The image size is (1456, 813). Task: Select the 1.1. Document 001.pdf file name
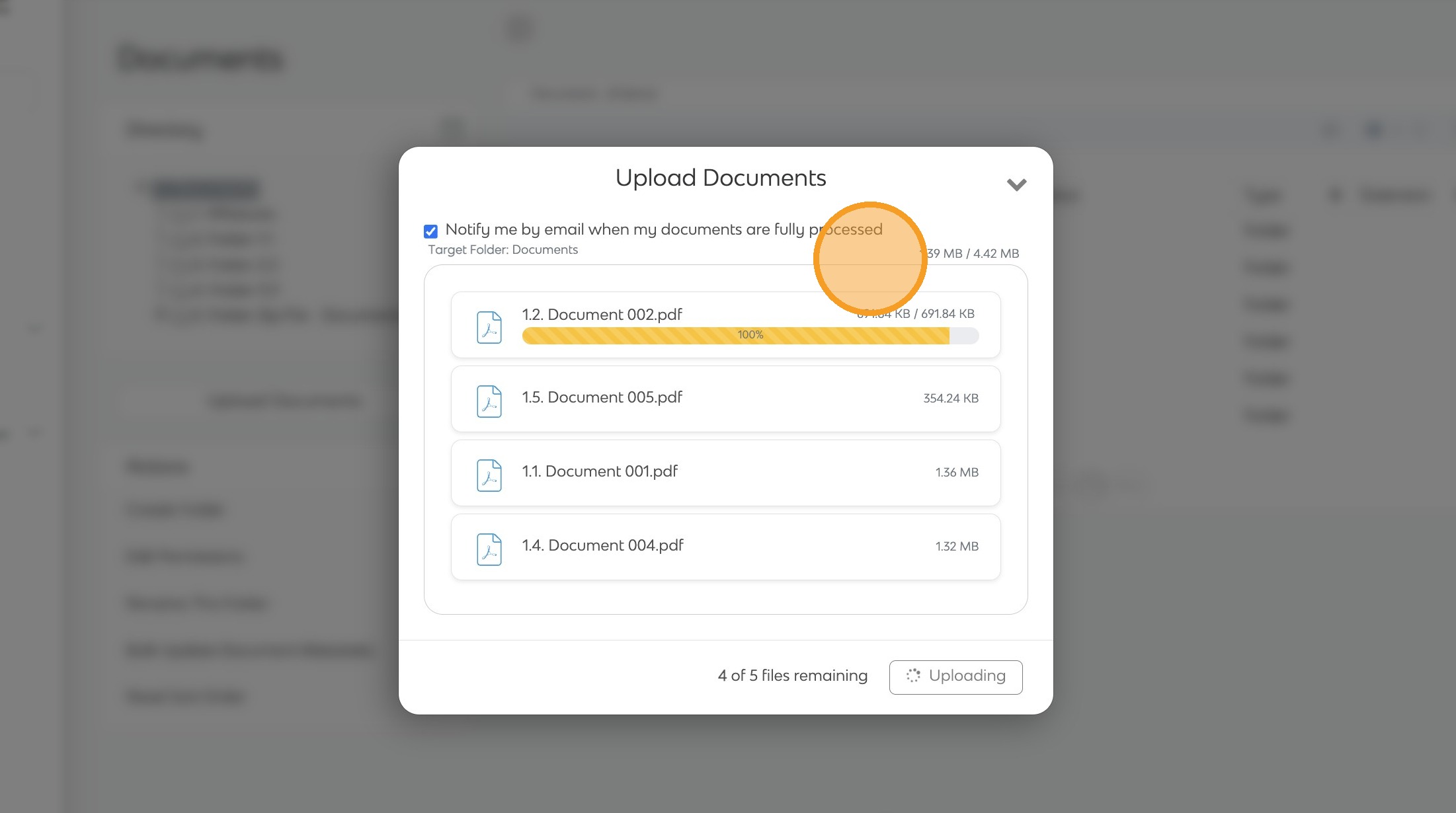(600, 471)
